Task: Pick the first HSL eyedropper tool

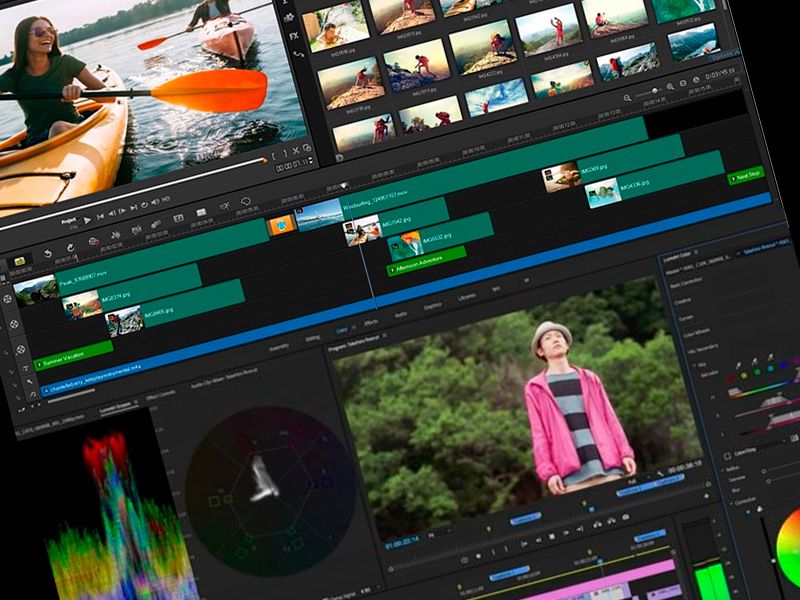Action: 737,366
